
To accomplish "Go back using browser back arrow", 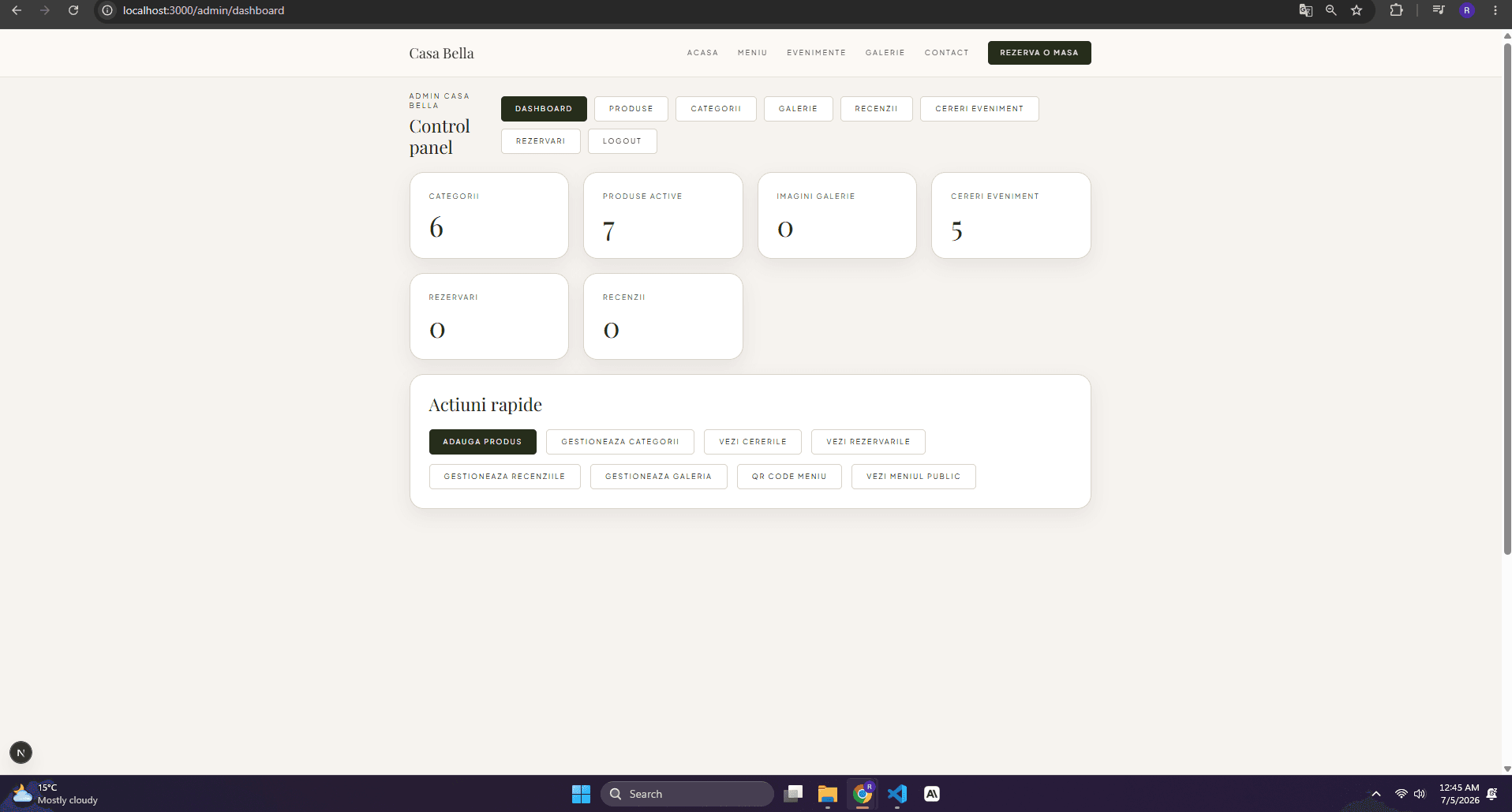I will coord(17,10).
